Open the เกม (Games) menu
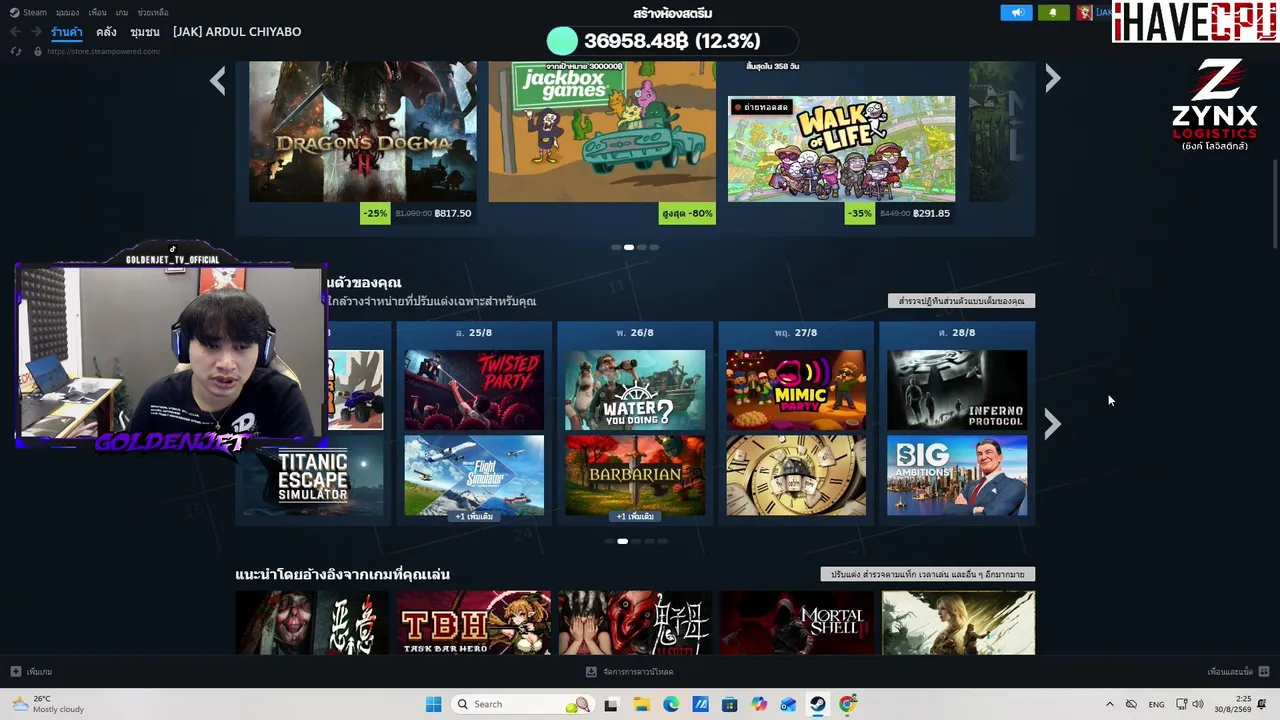 coord(122,13)
